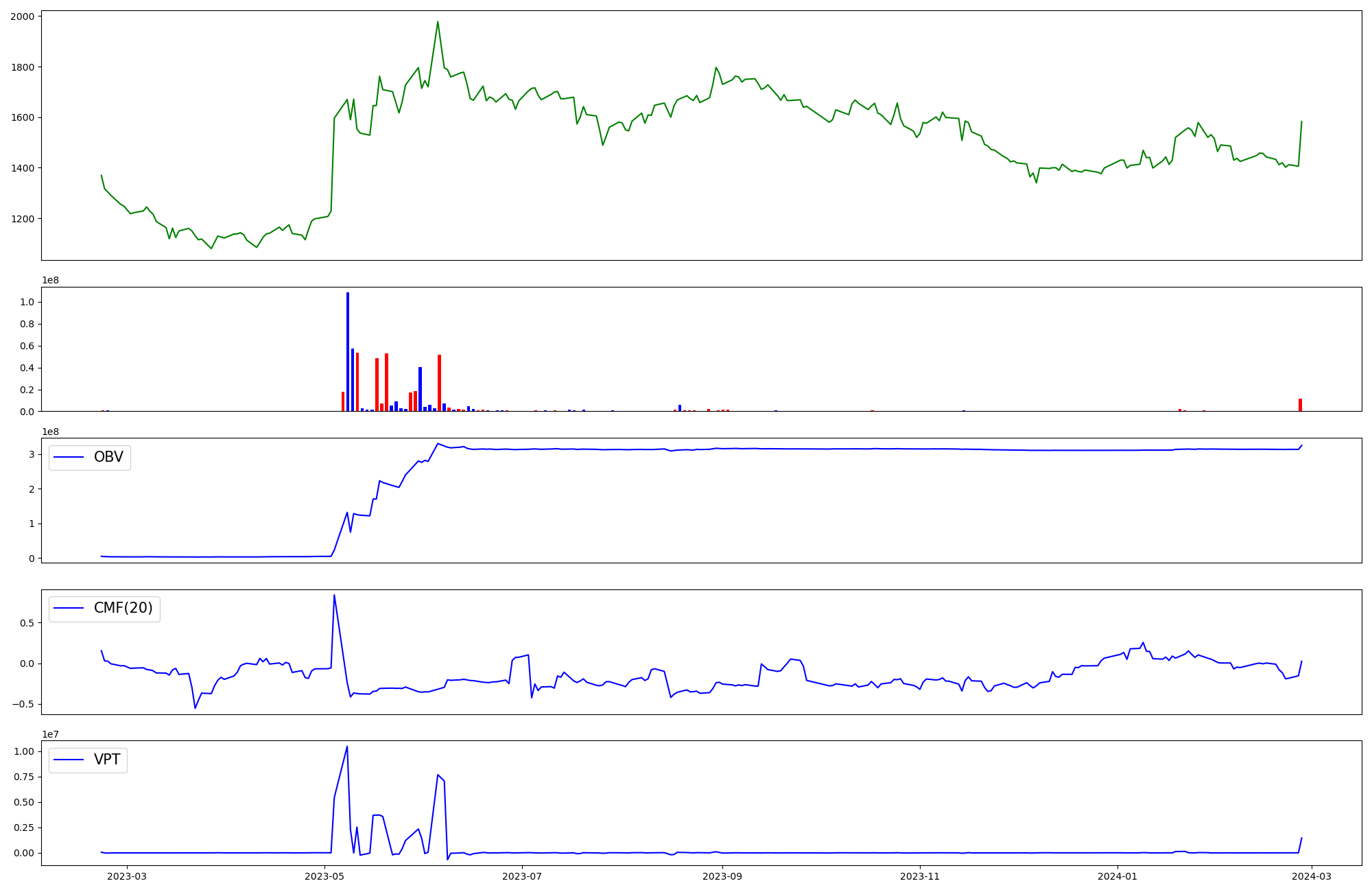Click the CMF spike peak in May

[x=334, y=596]
